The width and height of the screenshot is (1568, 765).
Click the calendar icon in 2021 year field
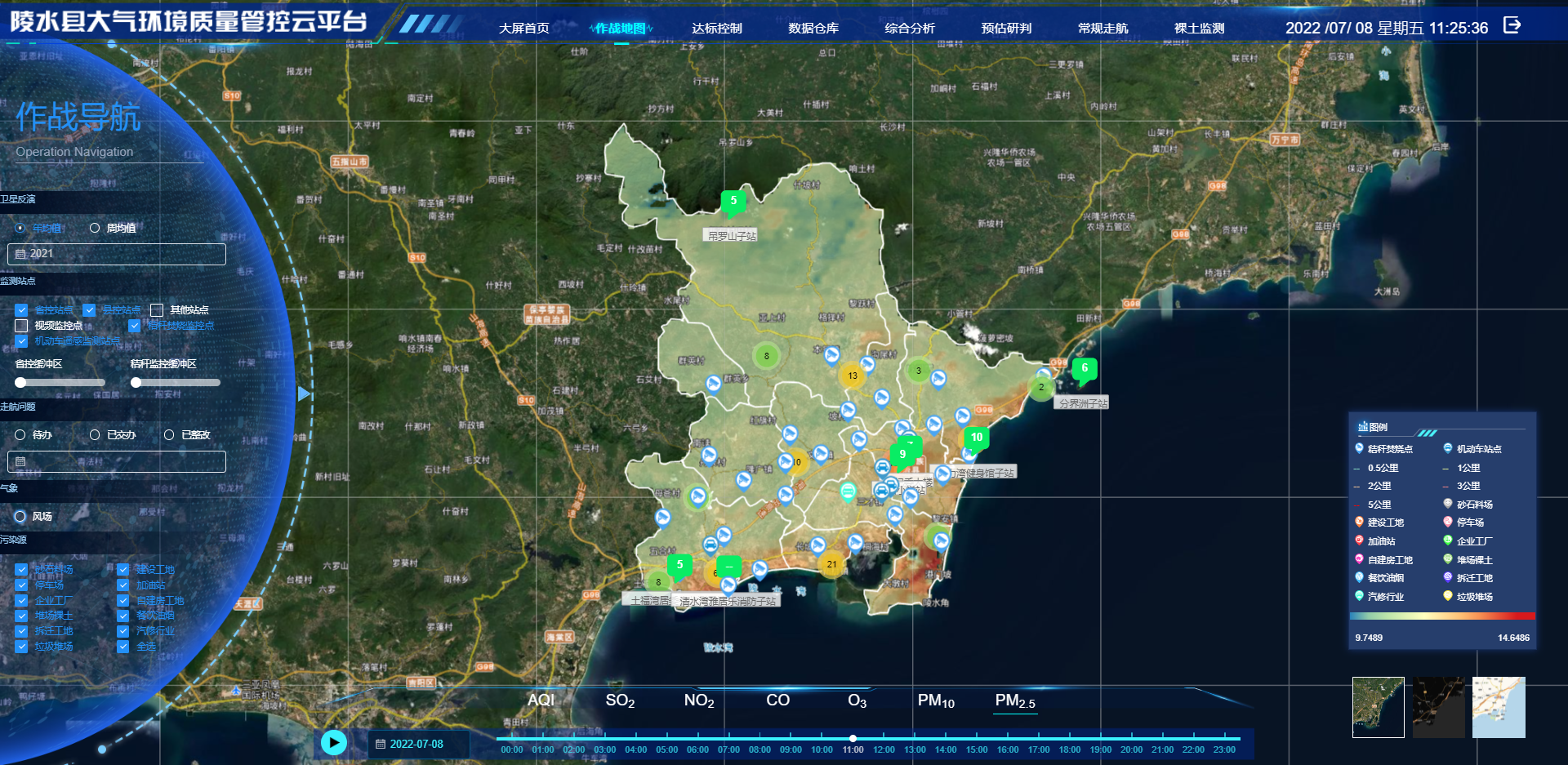20,254
